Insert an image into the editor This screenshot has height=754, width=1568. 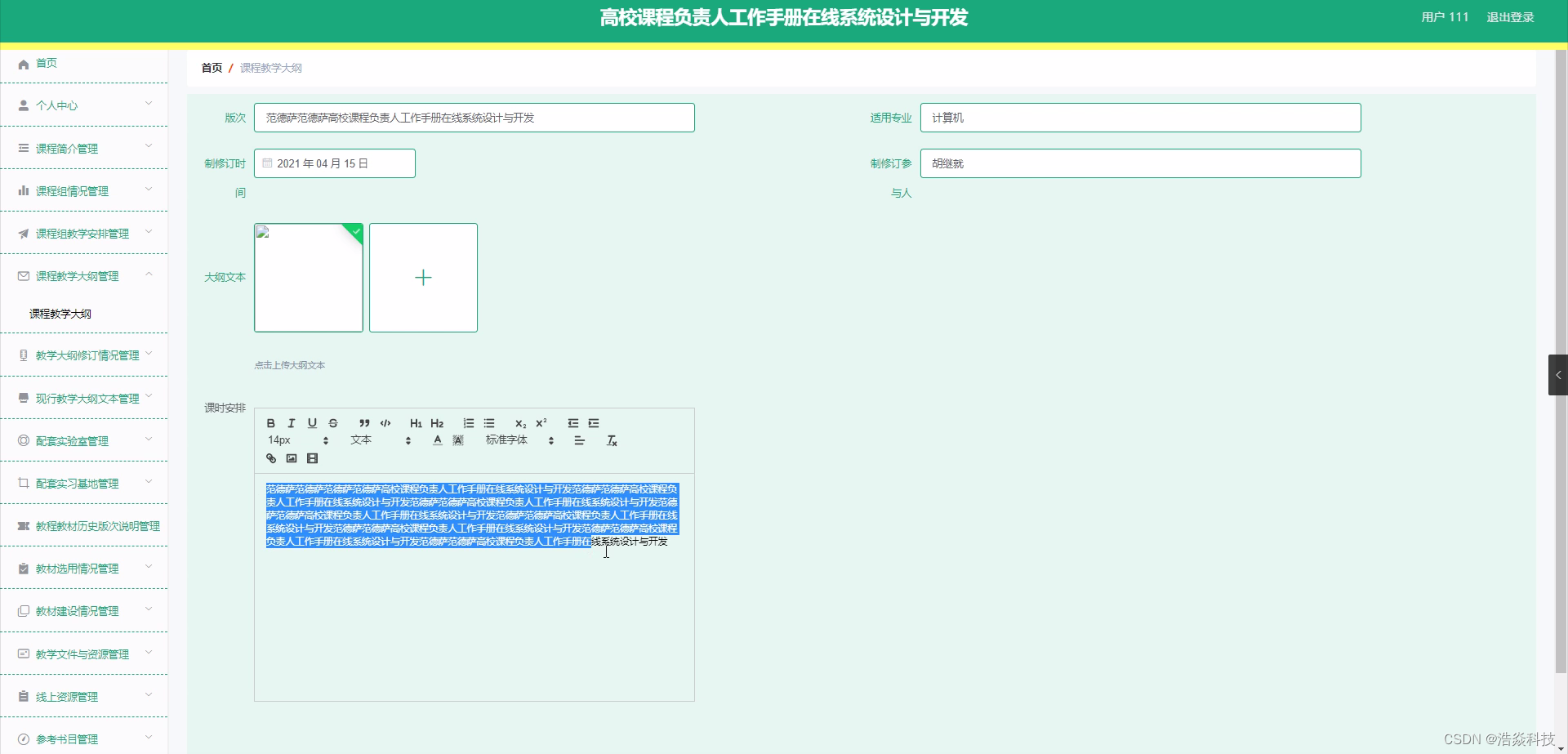(x=292, y=458)
